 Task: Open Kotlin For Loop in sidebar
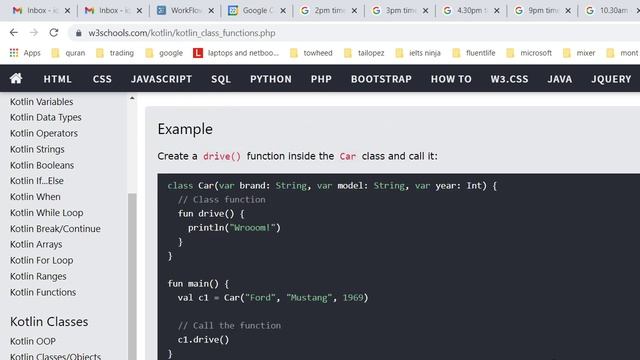click(42, 260)
